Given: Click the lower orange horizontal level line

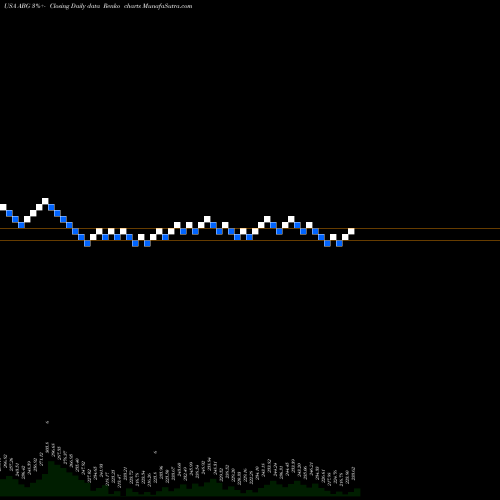Looking at the screenshot, I should tap(250, 240).
